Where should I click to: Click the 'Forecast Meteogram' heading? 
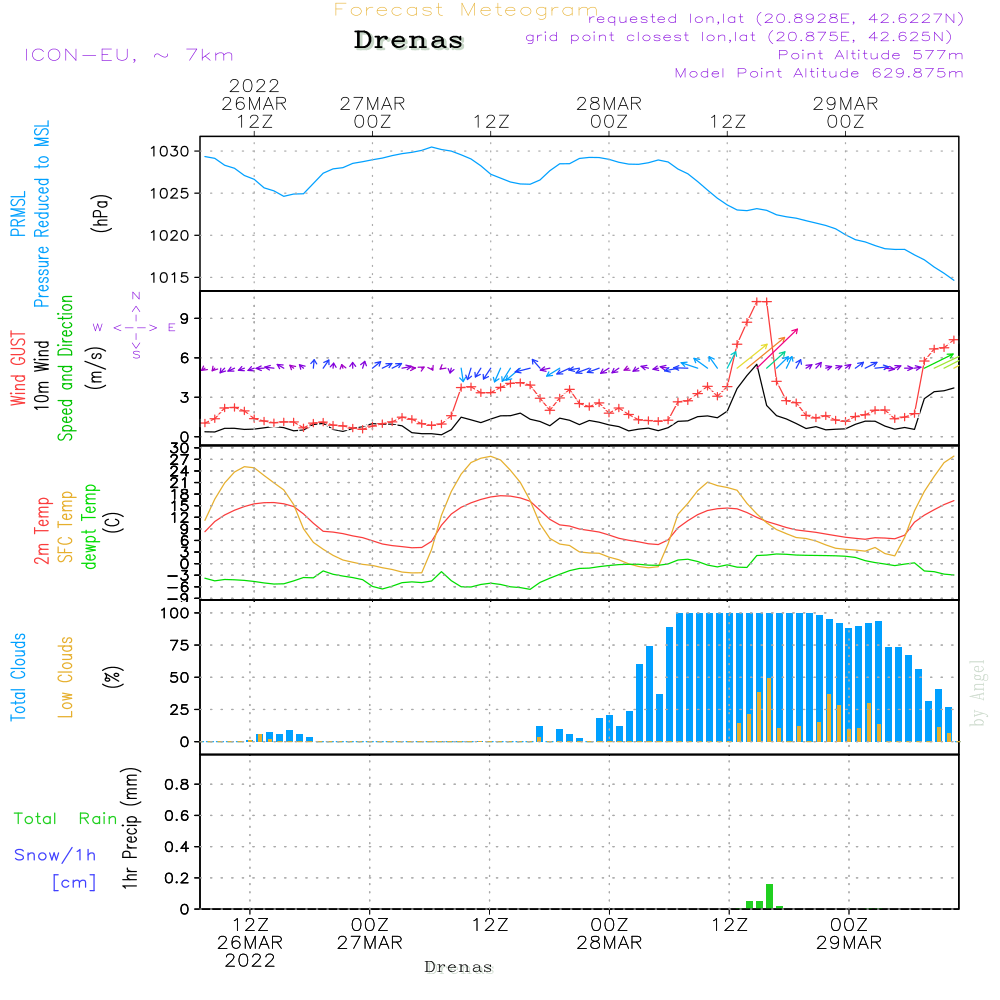[466, 10]
